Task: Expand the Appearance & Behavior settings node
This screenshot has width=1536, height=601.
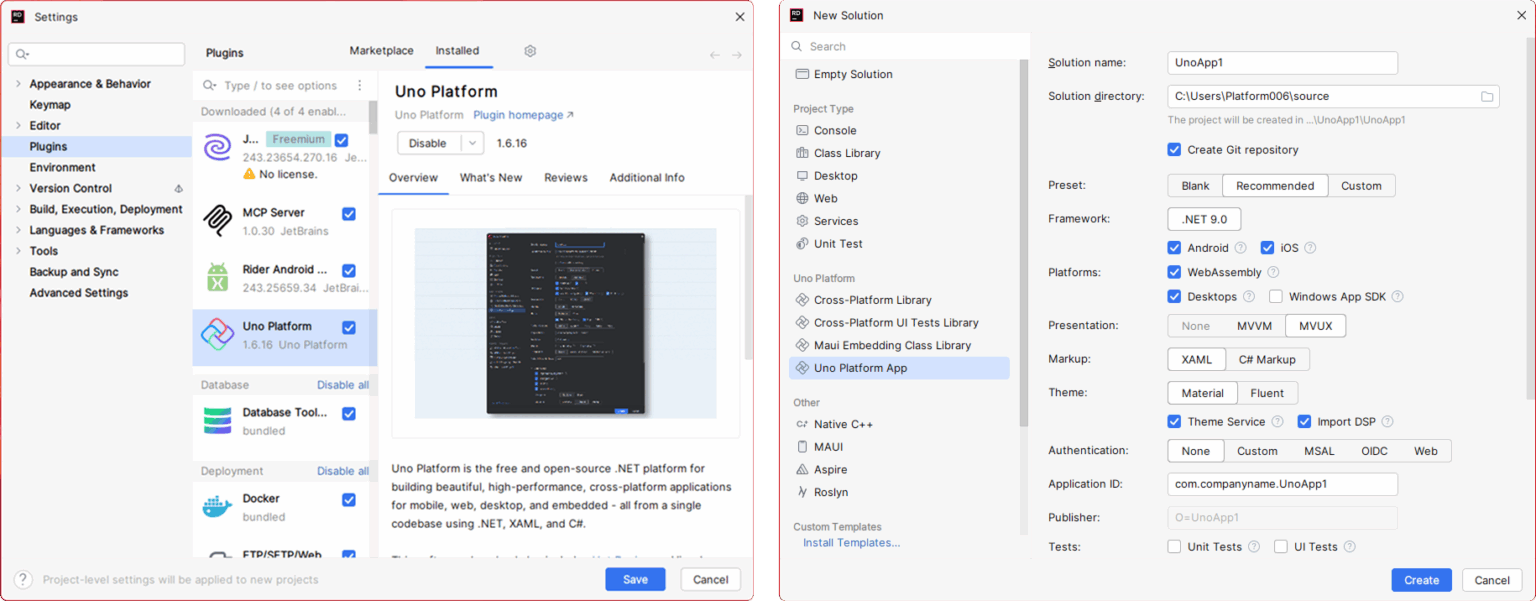Action: pyautogui.click(x=18, y=84)
